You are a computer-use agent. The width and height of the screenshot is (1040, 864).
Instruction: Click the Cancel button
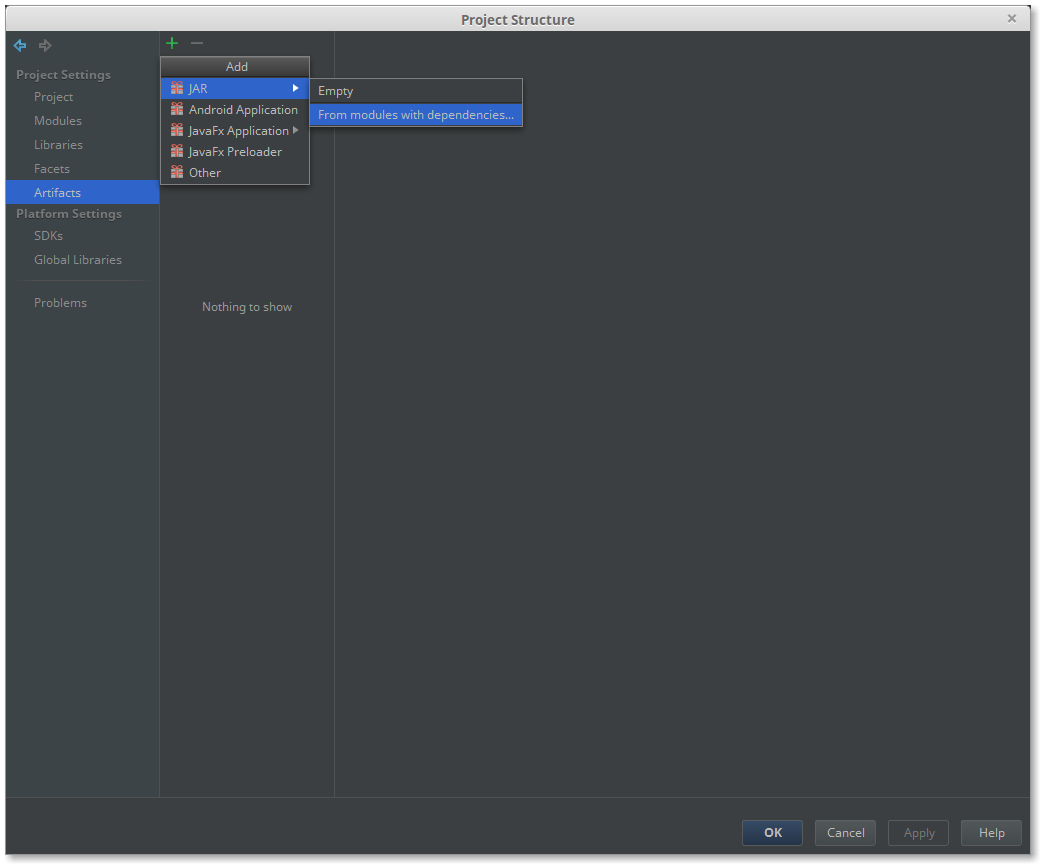click(845, 833)
